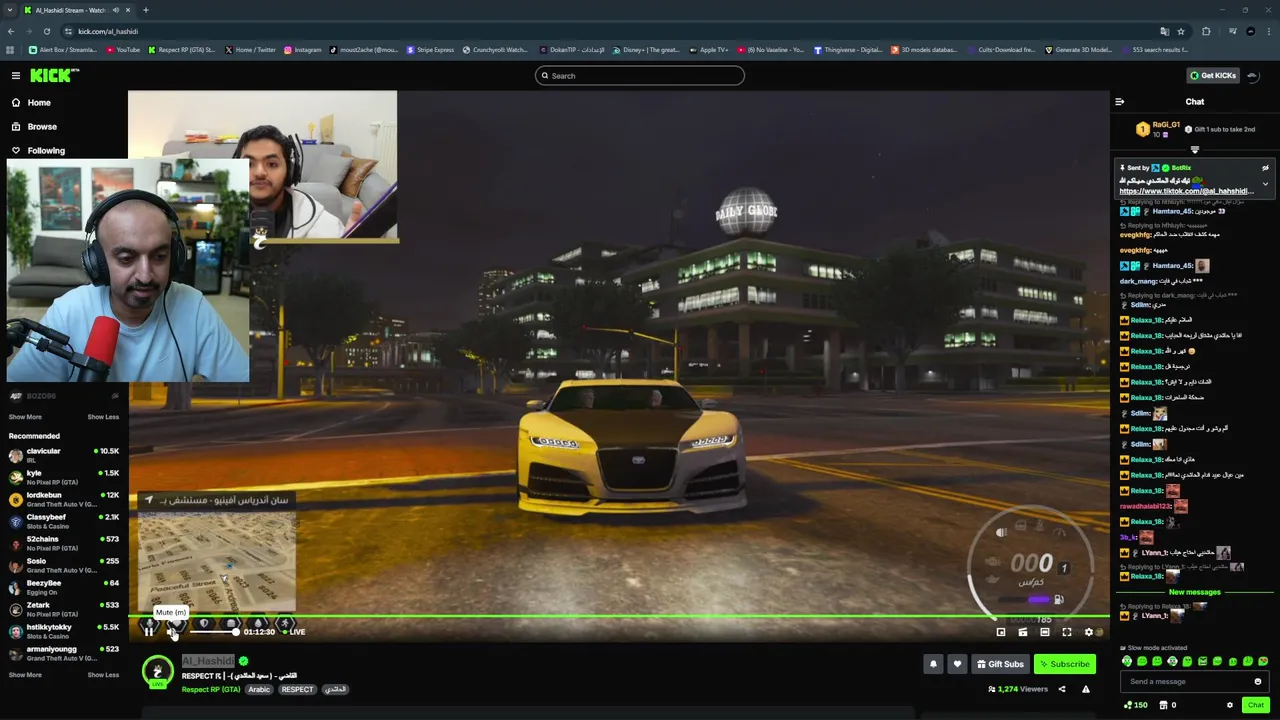Bookmark this page with the star icon

[x=1181, y=31]
